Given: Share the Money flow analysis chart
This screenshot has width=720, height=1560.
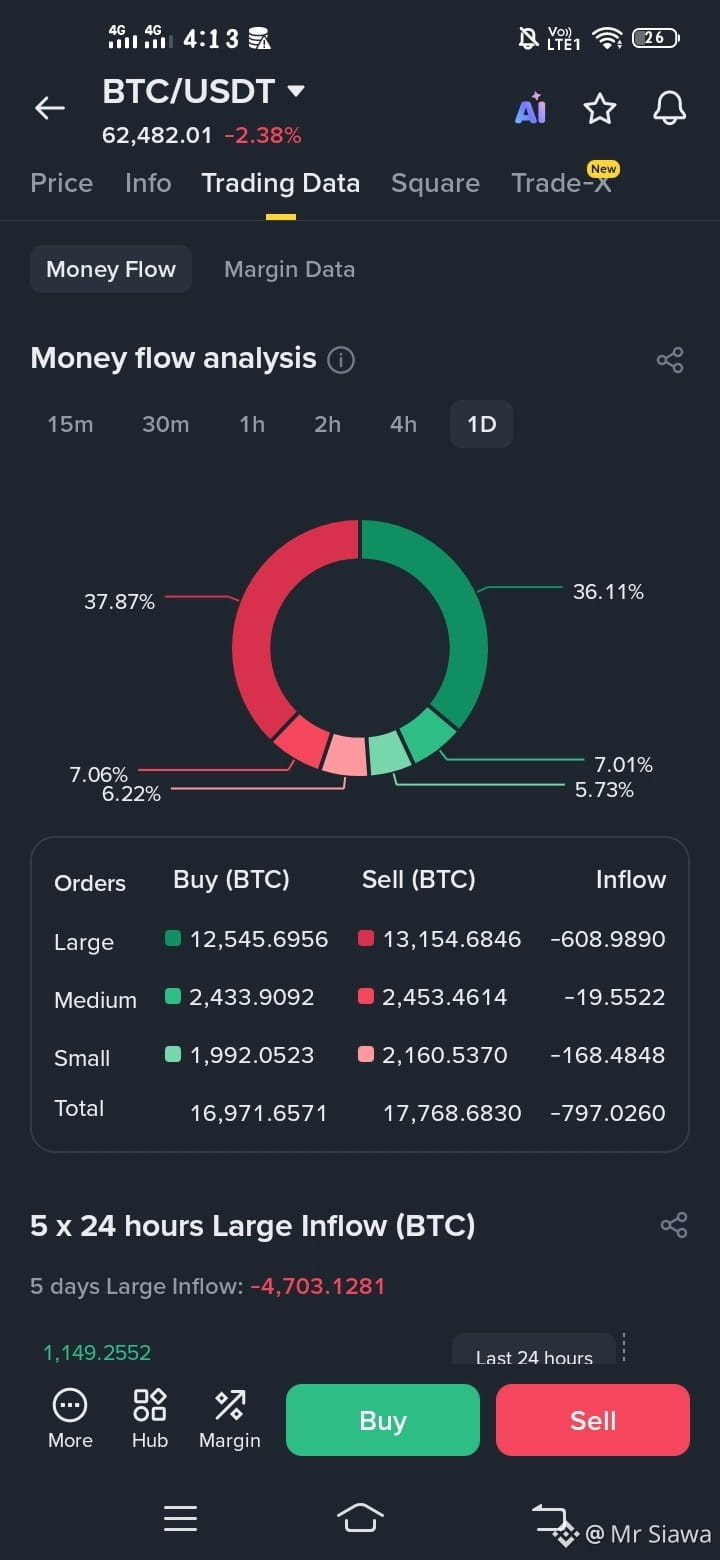Looking at the screenshot, I should tap(670, 360).
